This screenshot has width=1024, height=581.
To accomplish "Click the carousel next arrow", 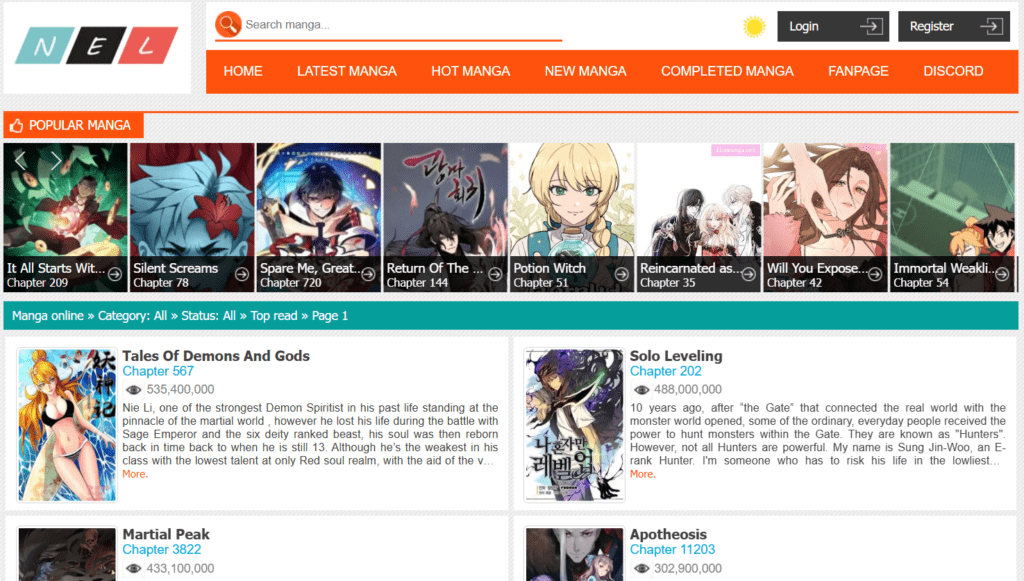I will 56,160.
